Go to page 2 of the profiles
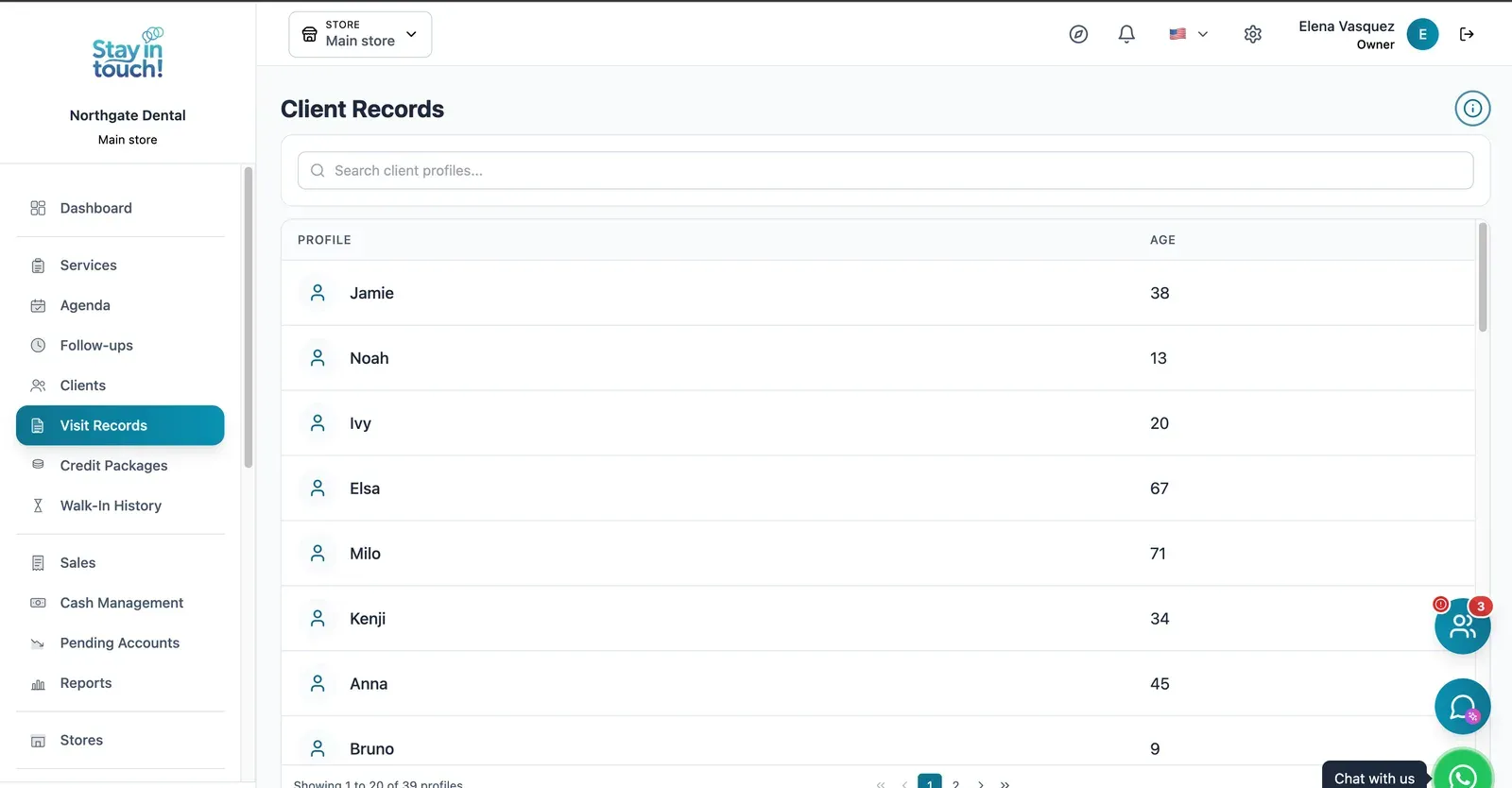Viewport: 1512px width, 788px height. (x=955, y=784)
